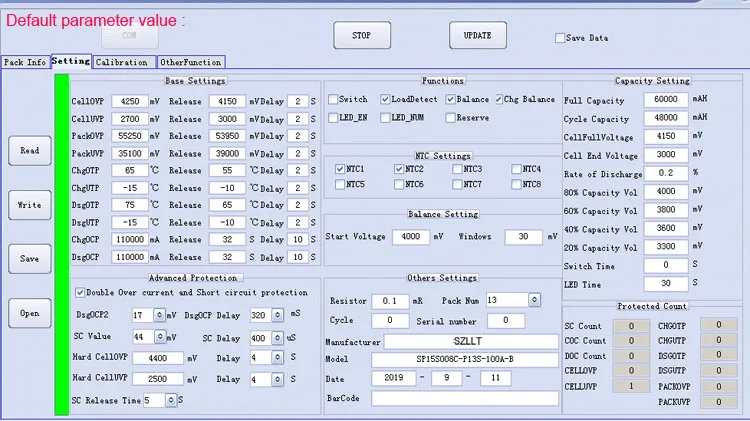Viewport: 750px width, 421px height.
Task: Click the Hard CellOVP value field
Action: coord(158,358)
